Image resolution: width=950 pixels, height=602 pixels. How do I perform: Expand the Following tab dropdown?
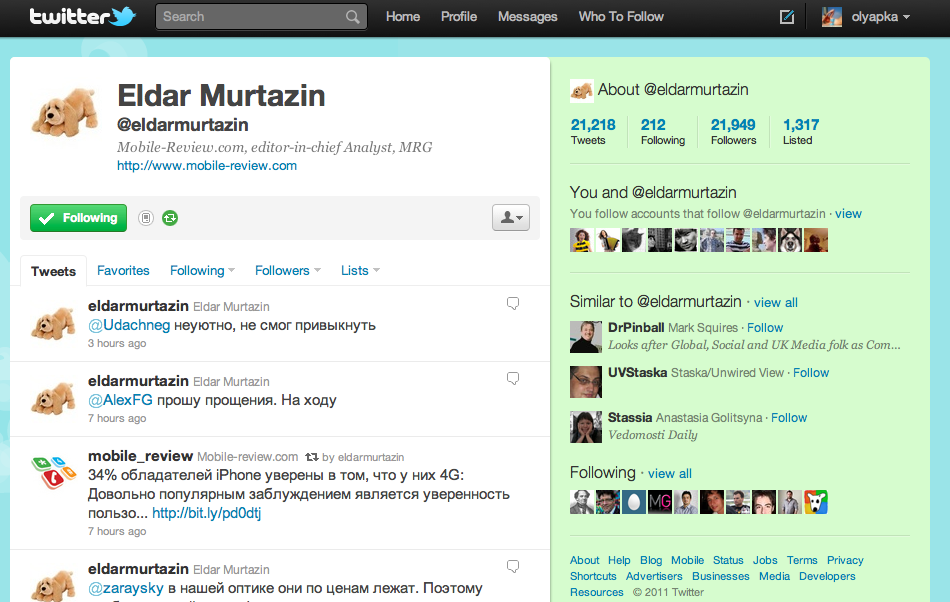[x=231, y=271]
